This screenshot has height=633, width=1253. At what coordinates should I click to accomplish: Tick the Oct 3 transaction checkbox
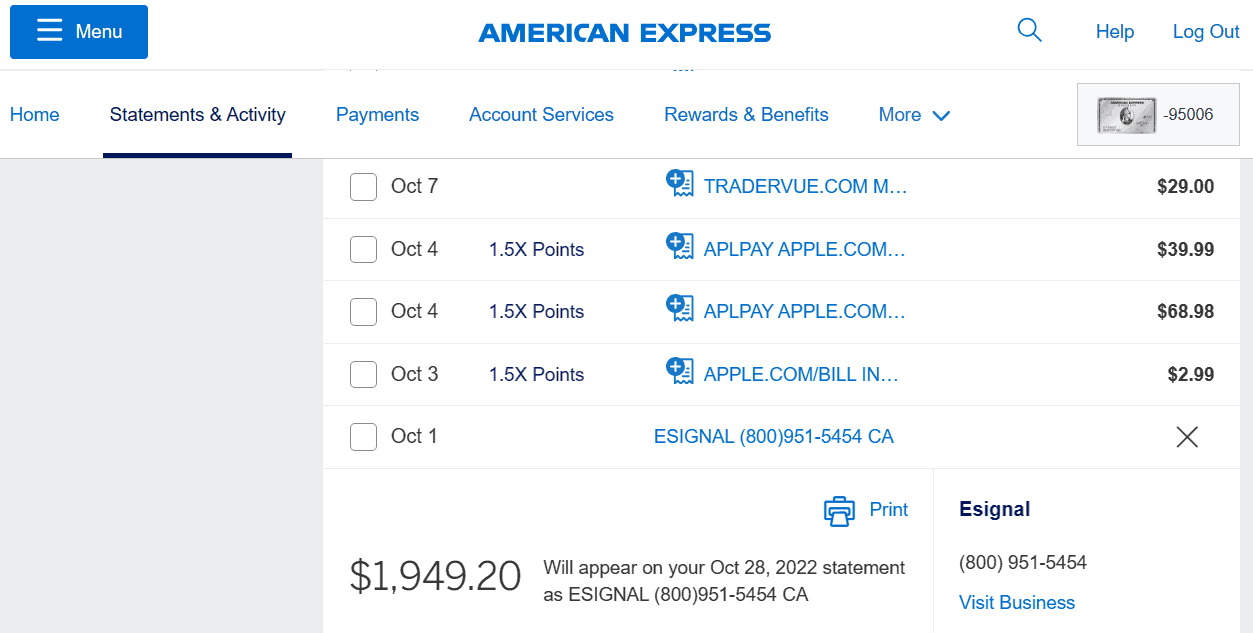pyautogui.click(x=363, y=375)
